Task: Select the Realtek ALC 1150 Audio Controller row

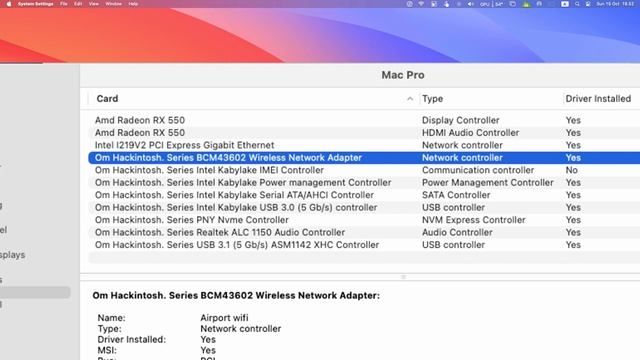Action: point(364,232)
